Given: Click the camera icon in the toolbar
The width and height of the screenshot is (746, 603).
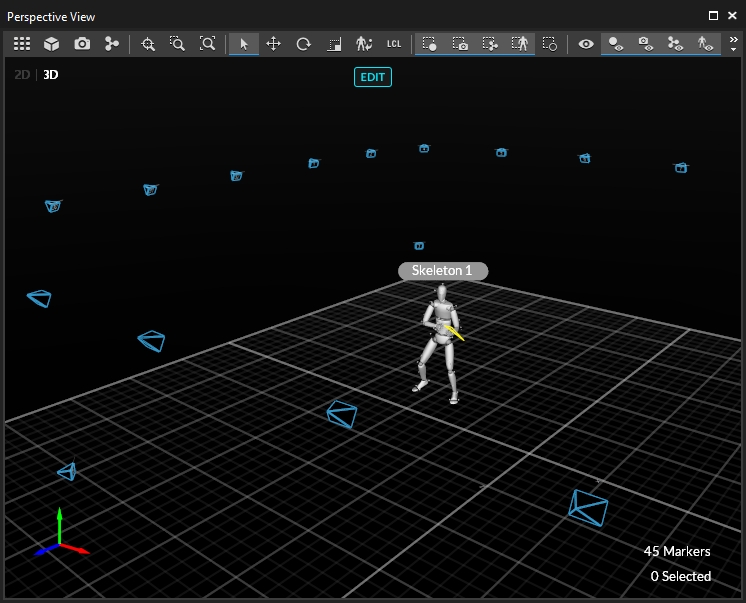Looking at the screenshot, I should coord(82,44).
